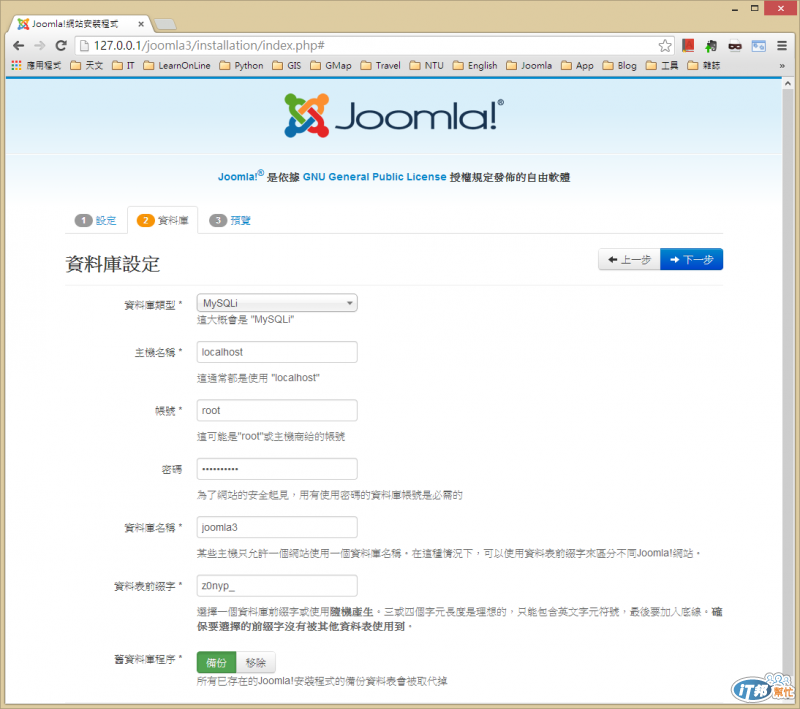Open the Python bookmark folder
The image size is (800, 709).
pyautogui.click(x=241, y=65)
